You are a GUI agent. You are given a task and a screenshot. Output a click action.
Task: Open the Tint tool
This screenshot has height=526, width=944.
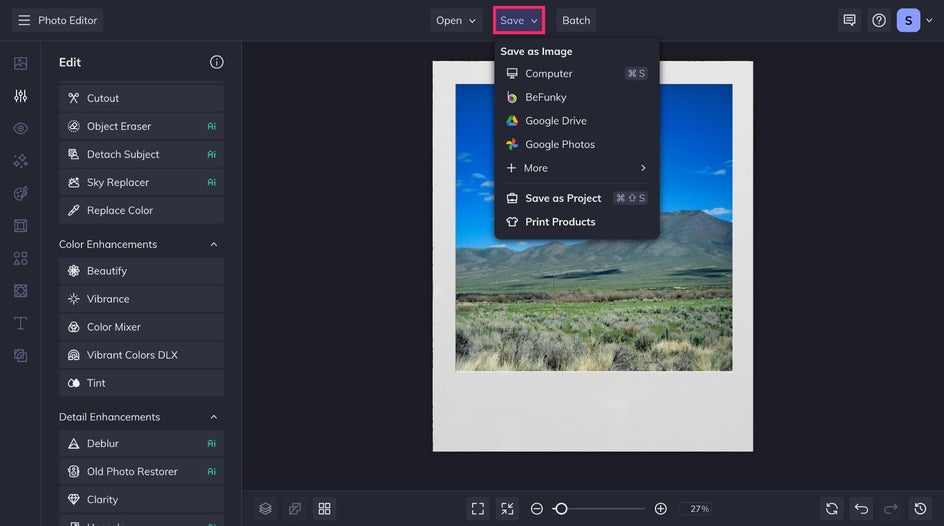pyautogui.click(x=141, y=383)
